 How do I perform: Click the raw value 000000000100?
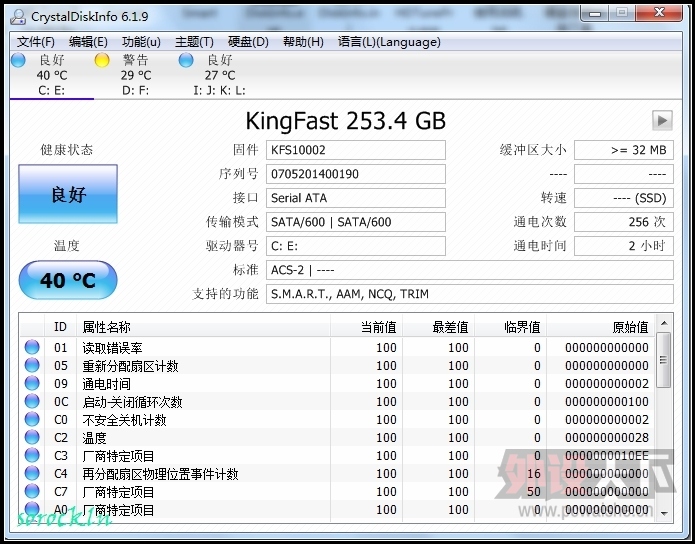tap(607, 402)
